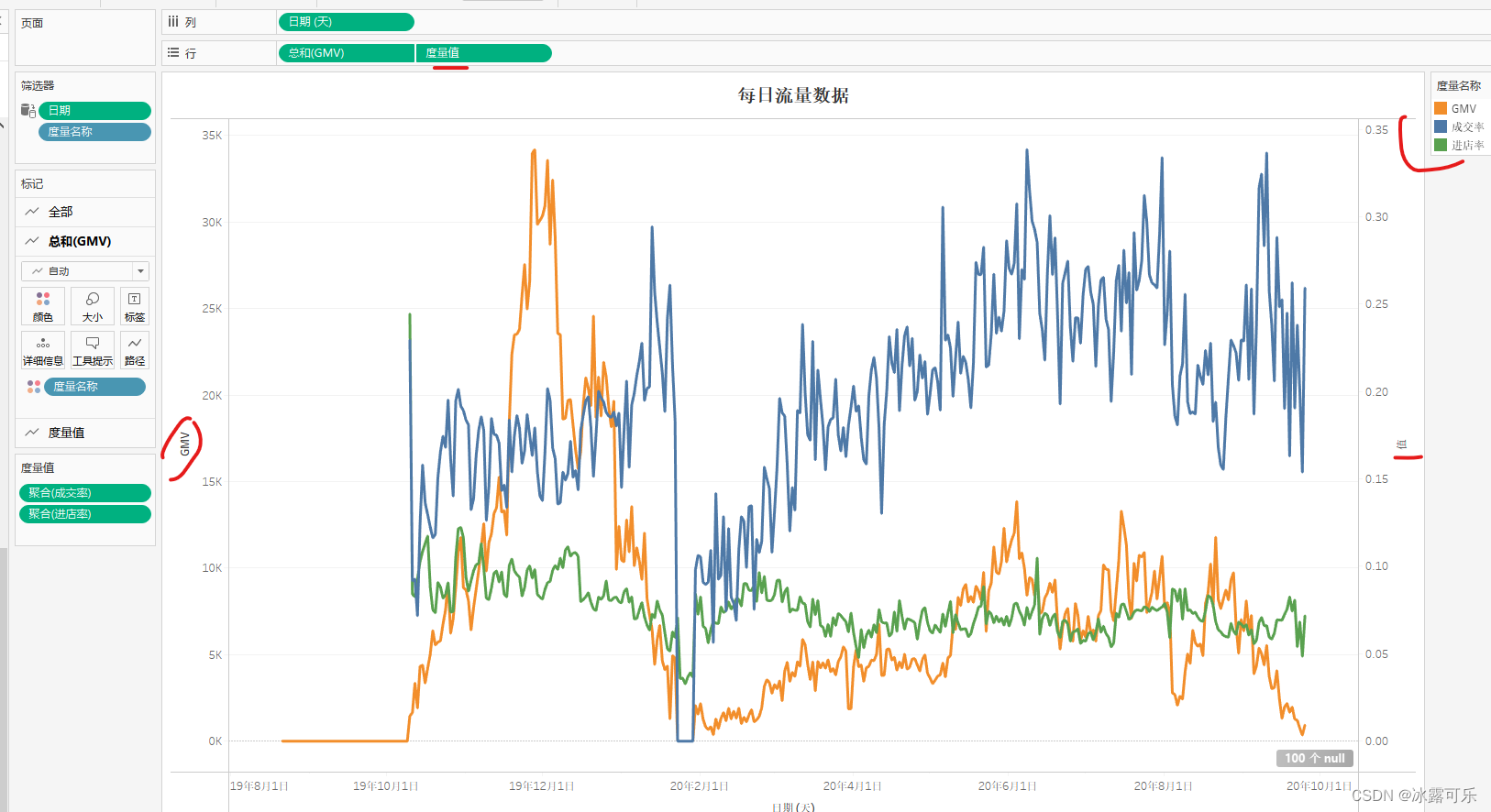Image resolution: width=1491 pixels, height=812 pixels.
Task: Open the 颜色 (Color) mark card
Action: [x=43, y=306]
